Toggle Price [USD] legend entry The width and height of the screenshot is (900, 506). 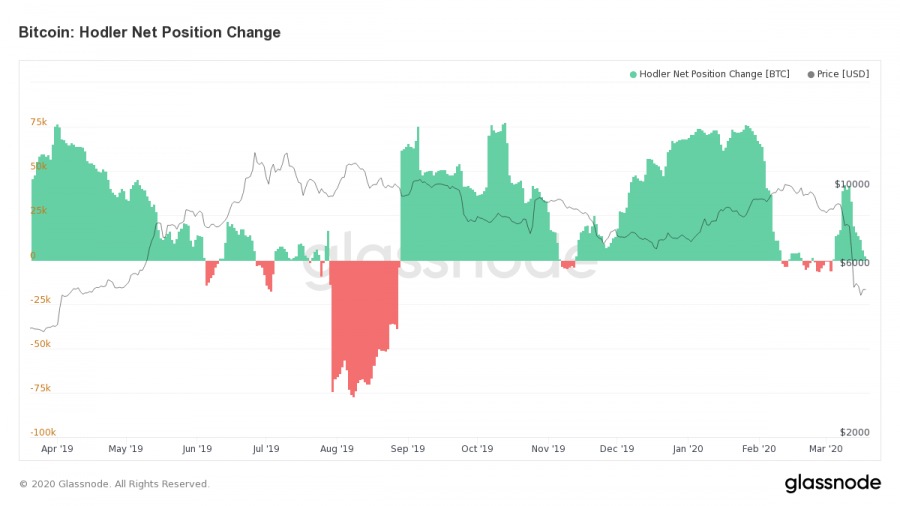click(x=839, y=74)
